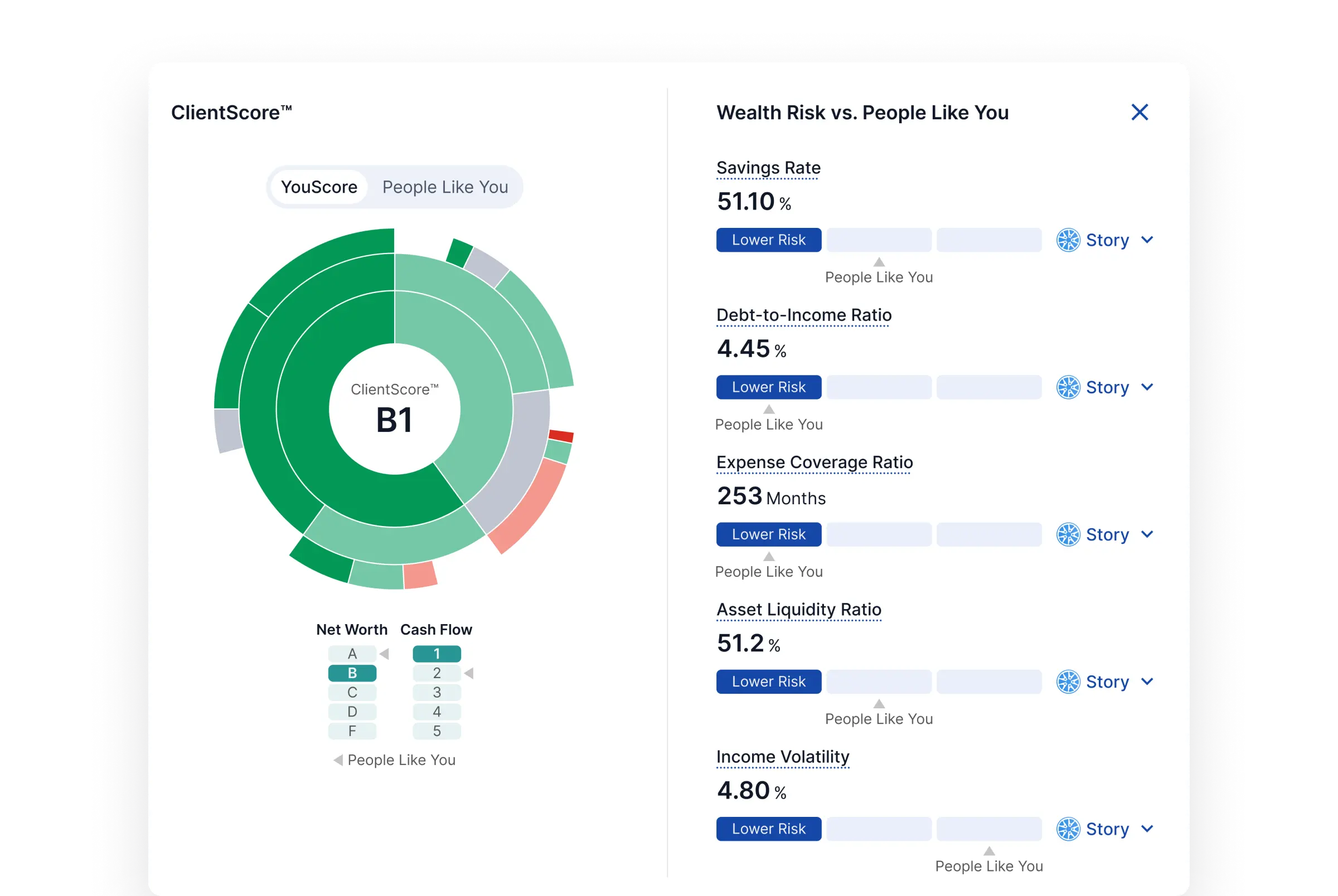This screenshot has height=896, width=1338.
Task: Expand the Income Volatility Story chevron
Action: pos(1147,829)
